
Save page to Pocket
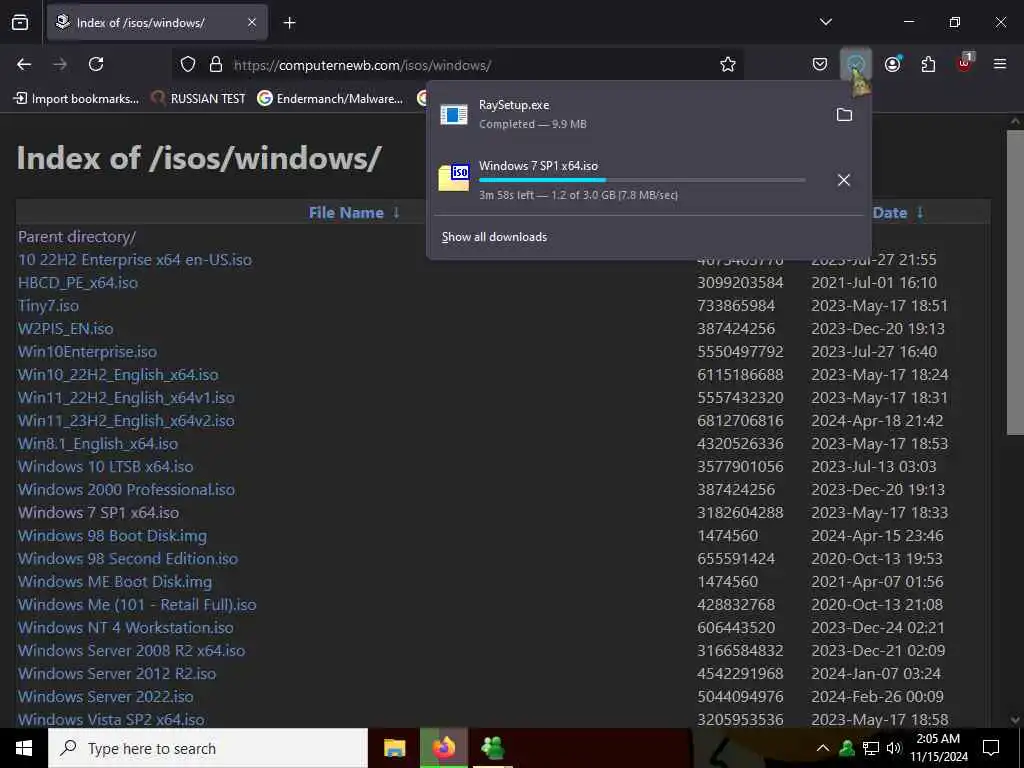(820, 64)
